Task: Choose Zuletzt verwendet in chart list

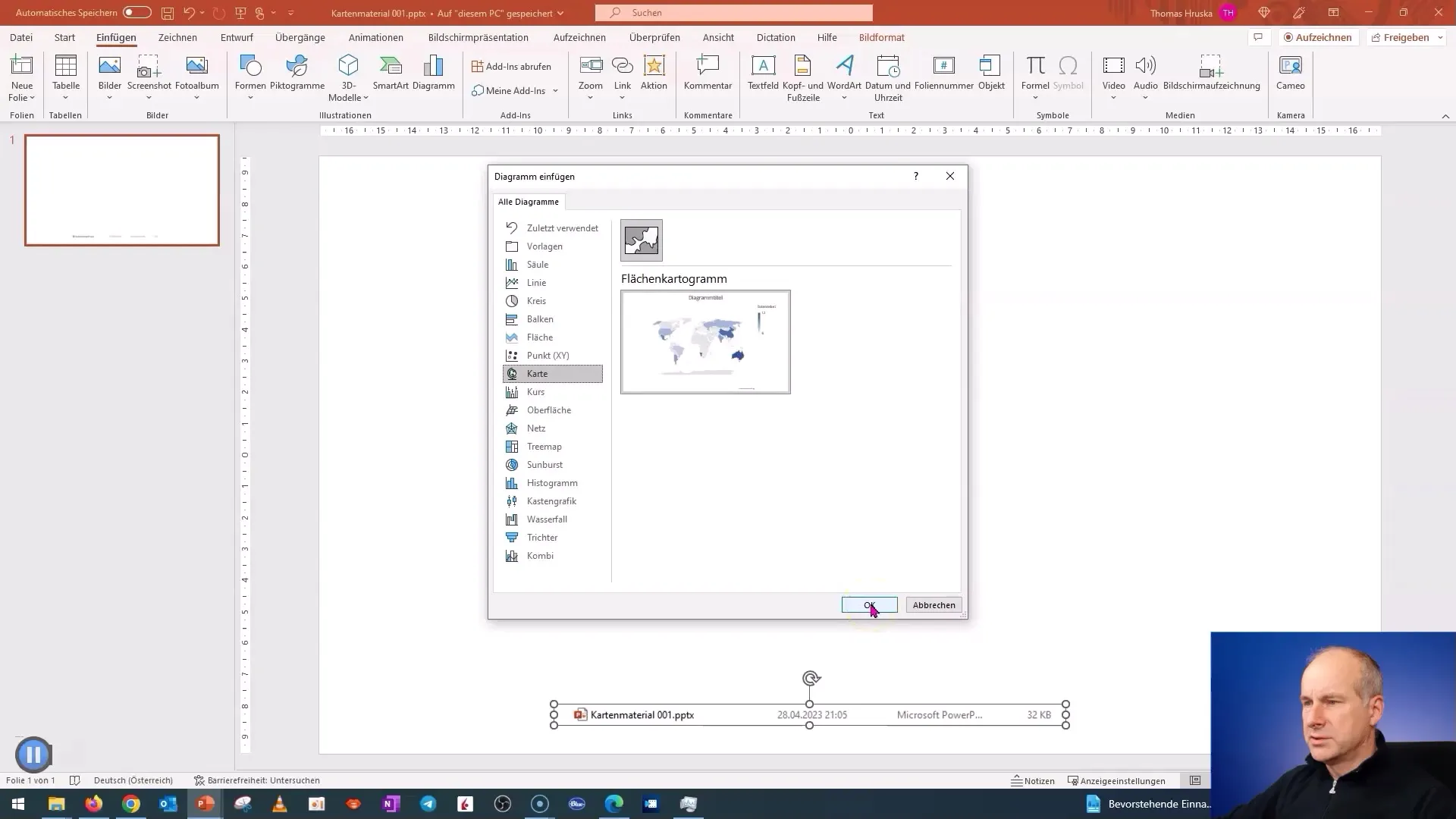Action: pyautogui.click(x=553, y=228)
